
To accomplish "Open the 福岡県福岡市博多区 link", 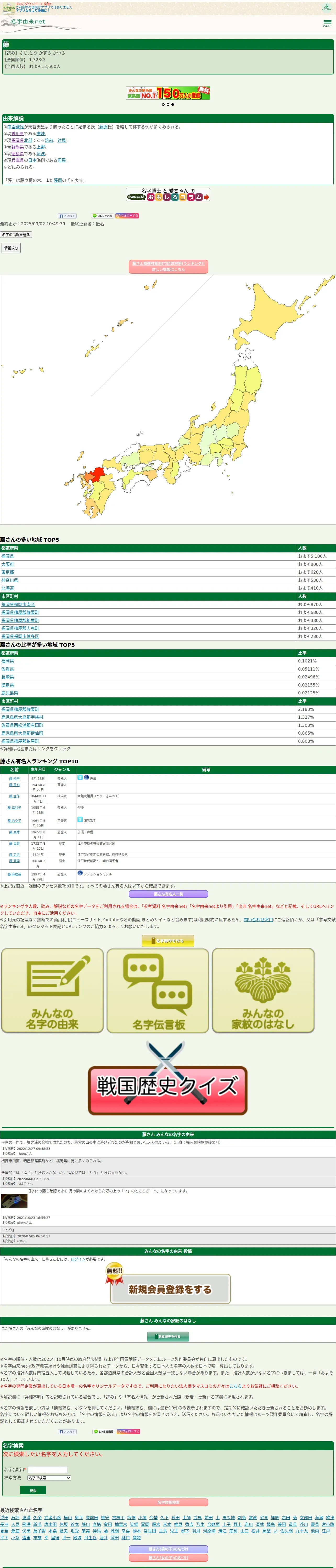I will tap(20, 636).
